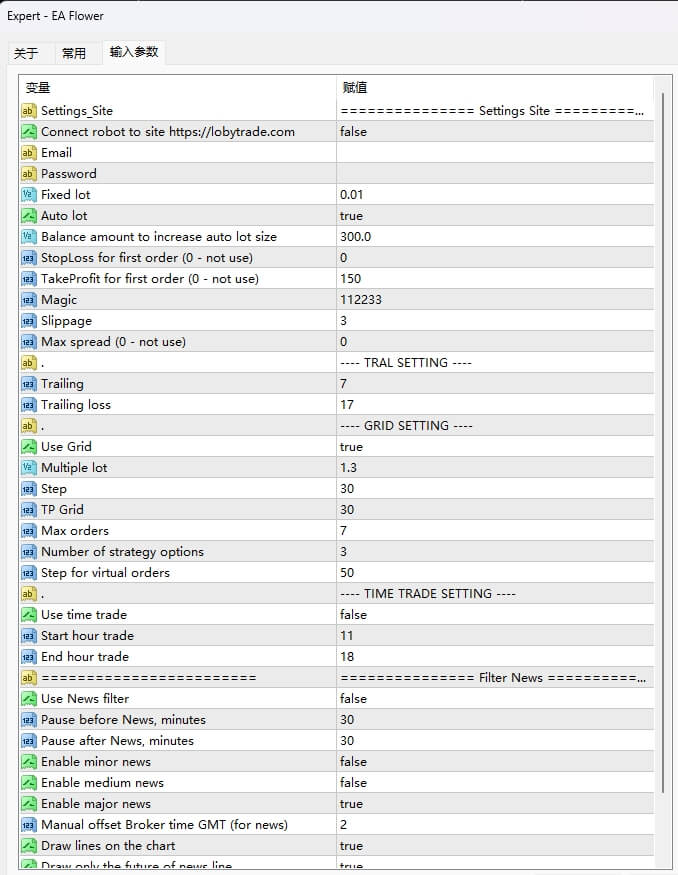Click the icon beside Step for virtual orders

pyautogui.click(x=28, y=573)
